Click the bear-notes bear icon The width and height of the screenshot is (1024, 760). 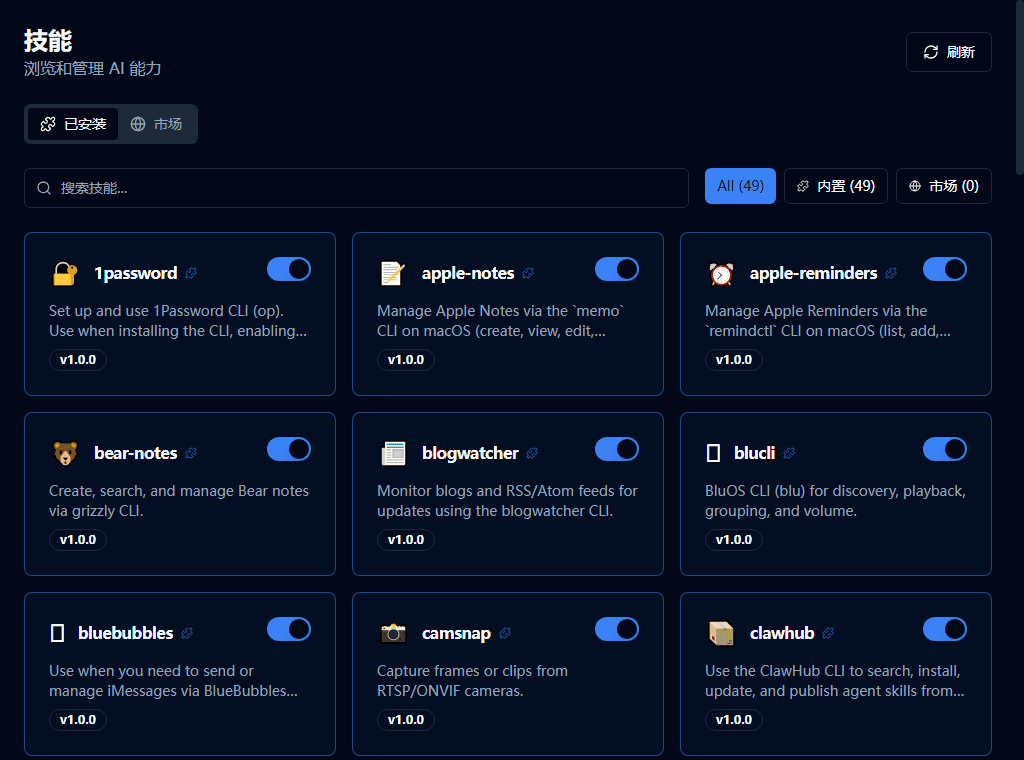[x=64, y=454]
